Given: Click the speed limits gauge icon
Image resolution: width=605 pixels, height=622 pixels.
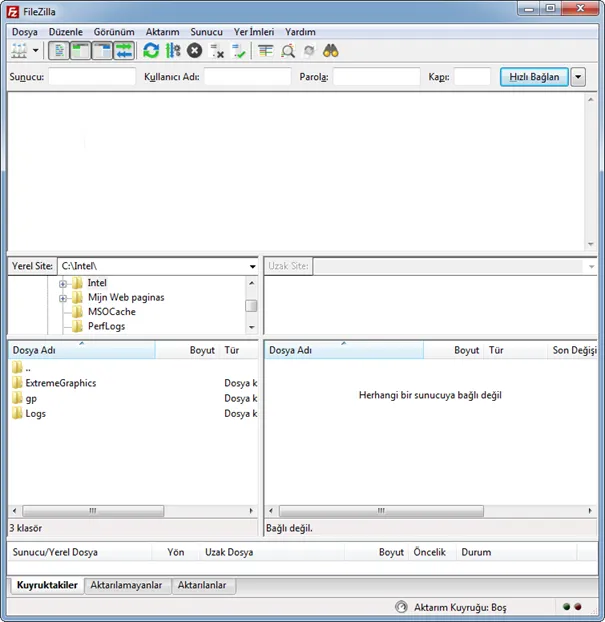Looking at the screenshot, I should (x=401, y=607).
